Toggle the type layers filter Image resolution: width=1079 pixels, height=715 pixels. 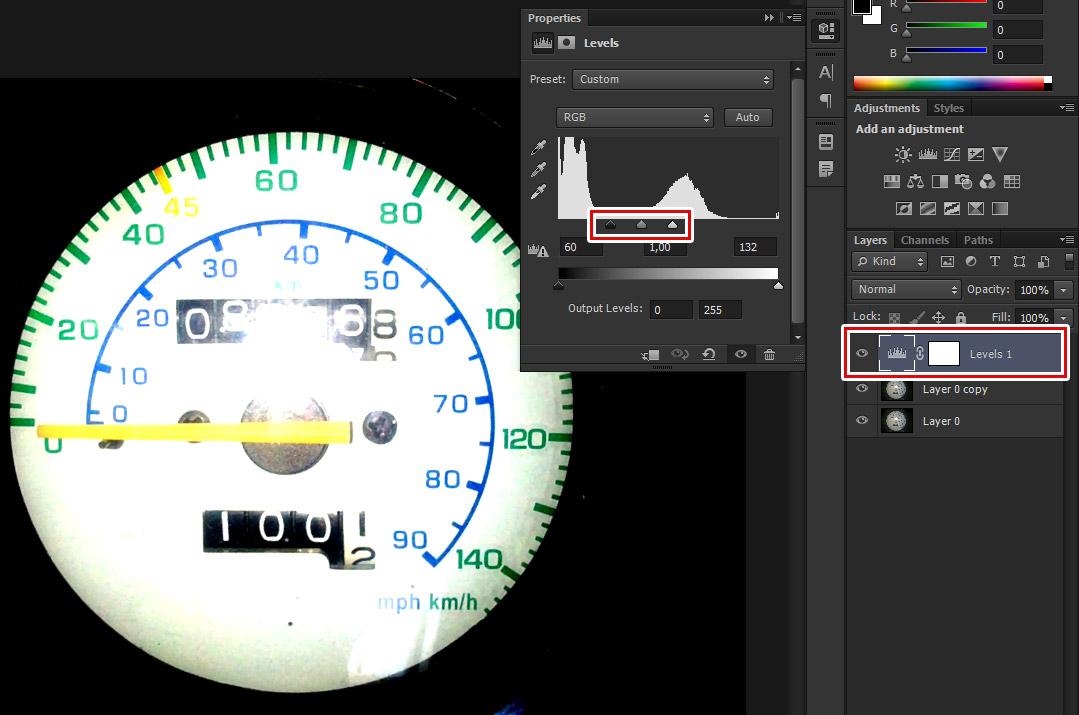(995, 262)
